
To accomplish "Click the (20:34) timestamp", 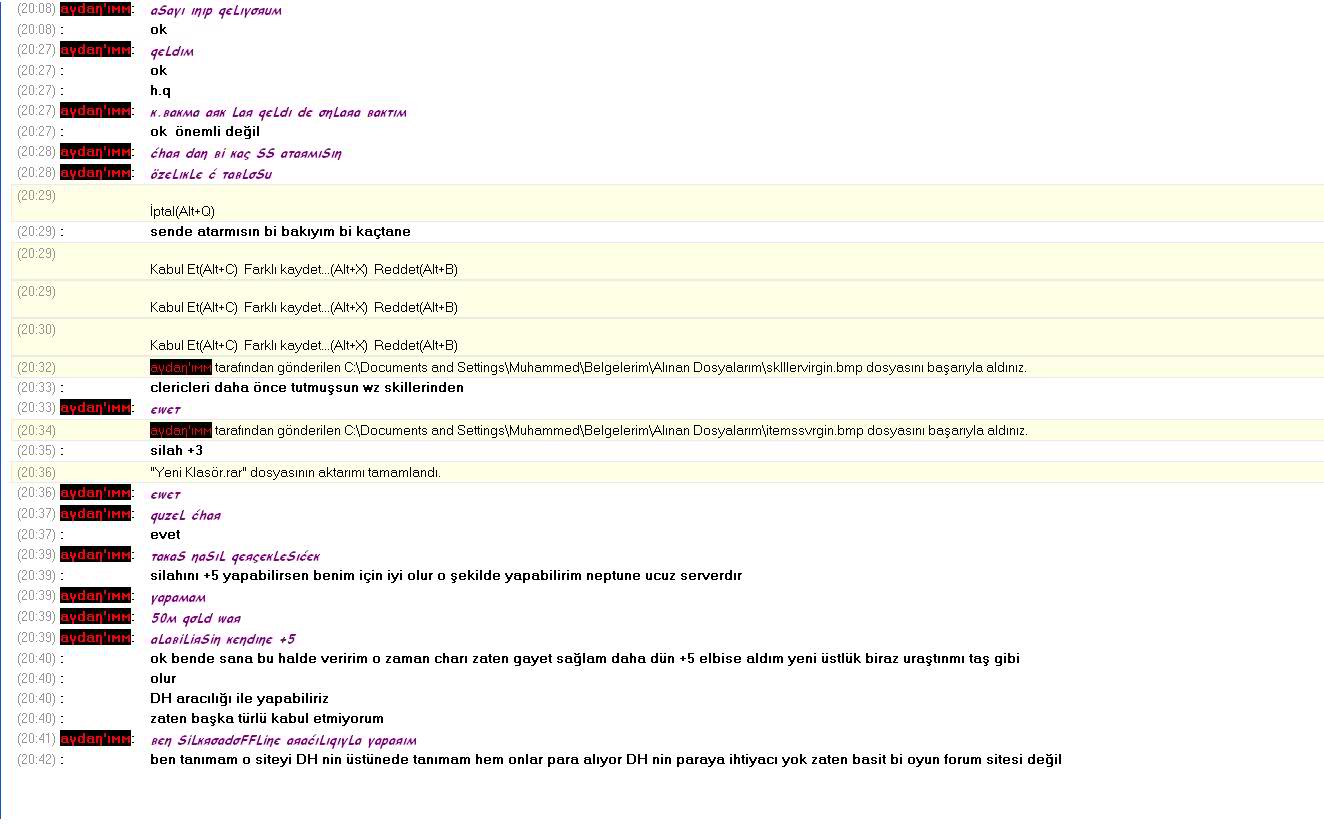I will [x=36, y=431].
